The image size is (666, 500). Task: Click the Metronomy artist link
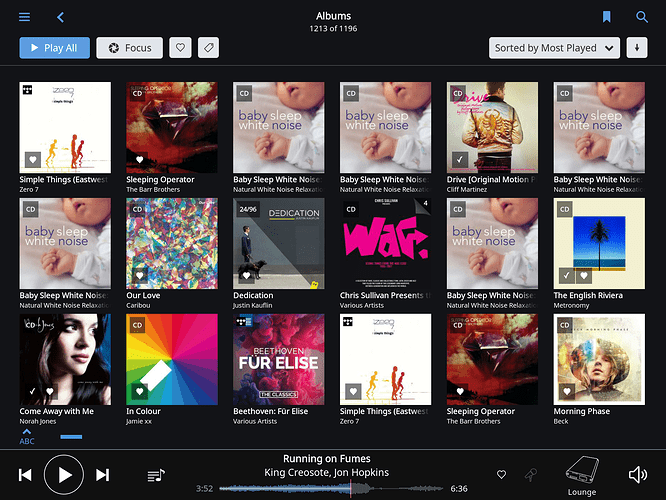(571, 305)
